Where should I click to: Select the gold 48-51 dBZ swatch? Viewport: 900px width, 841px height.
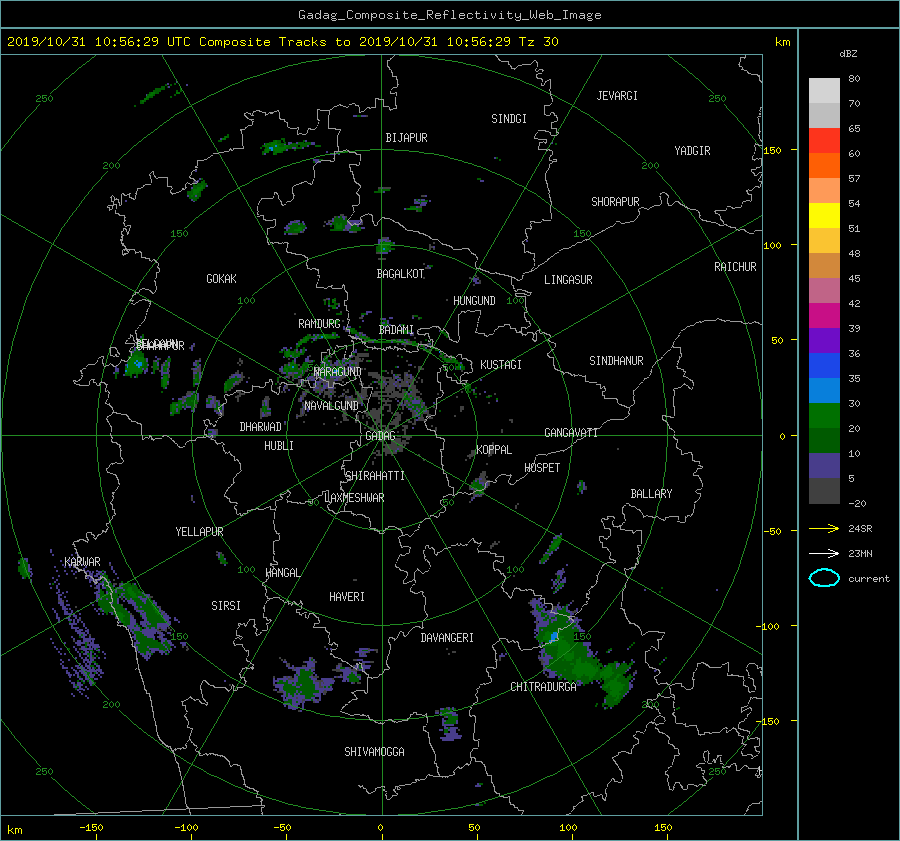pos(824,241)
